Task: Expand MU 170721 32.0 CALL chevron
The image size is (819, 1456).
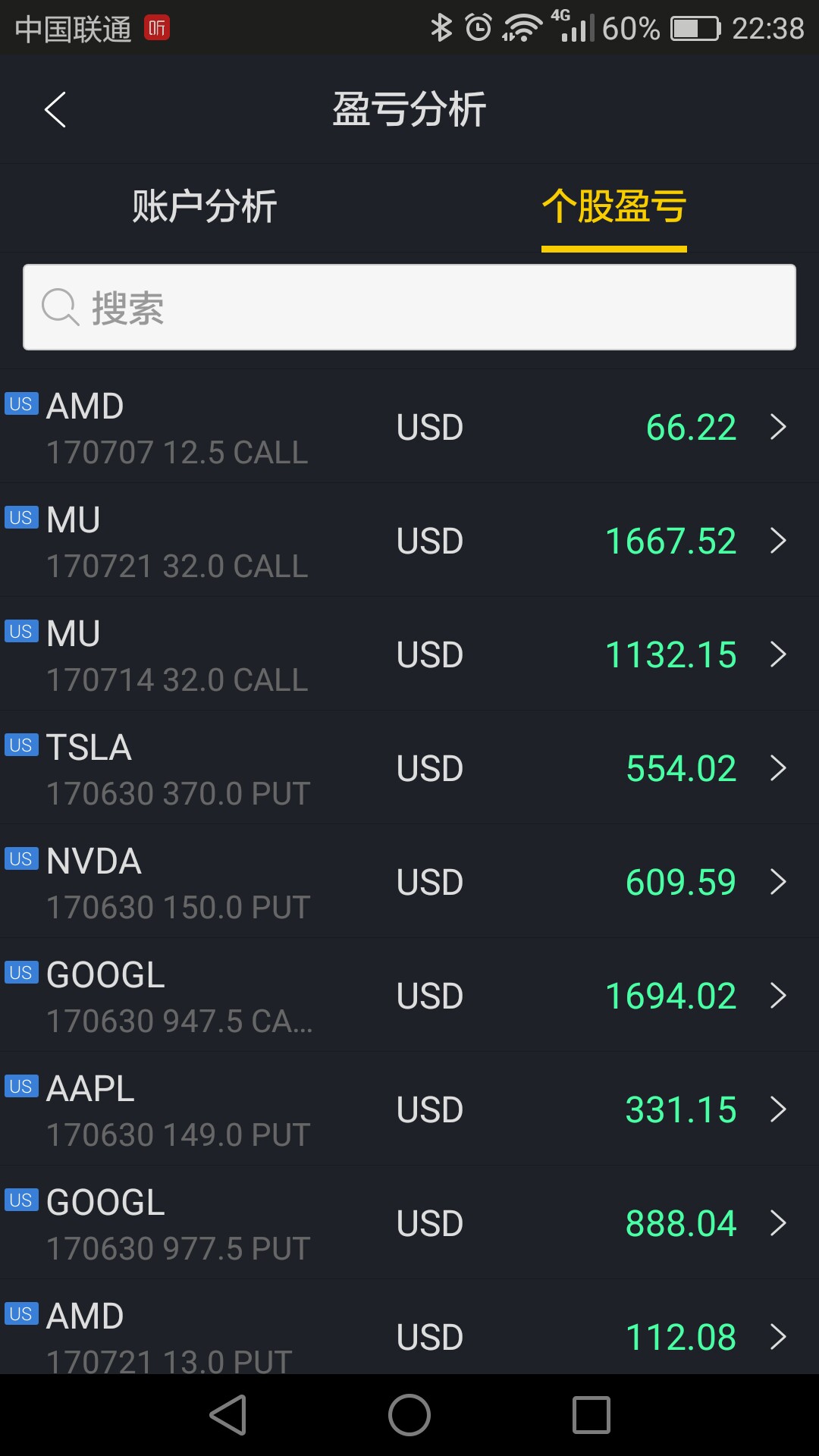Action: tap(778, 541)
